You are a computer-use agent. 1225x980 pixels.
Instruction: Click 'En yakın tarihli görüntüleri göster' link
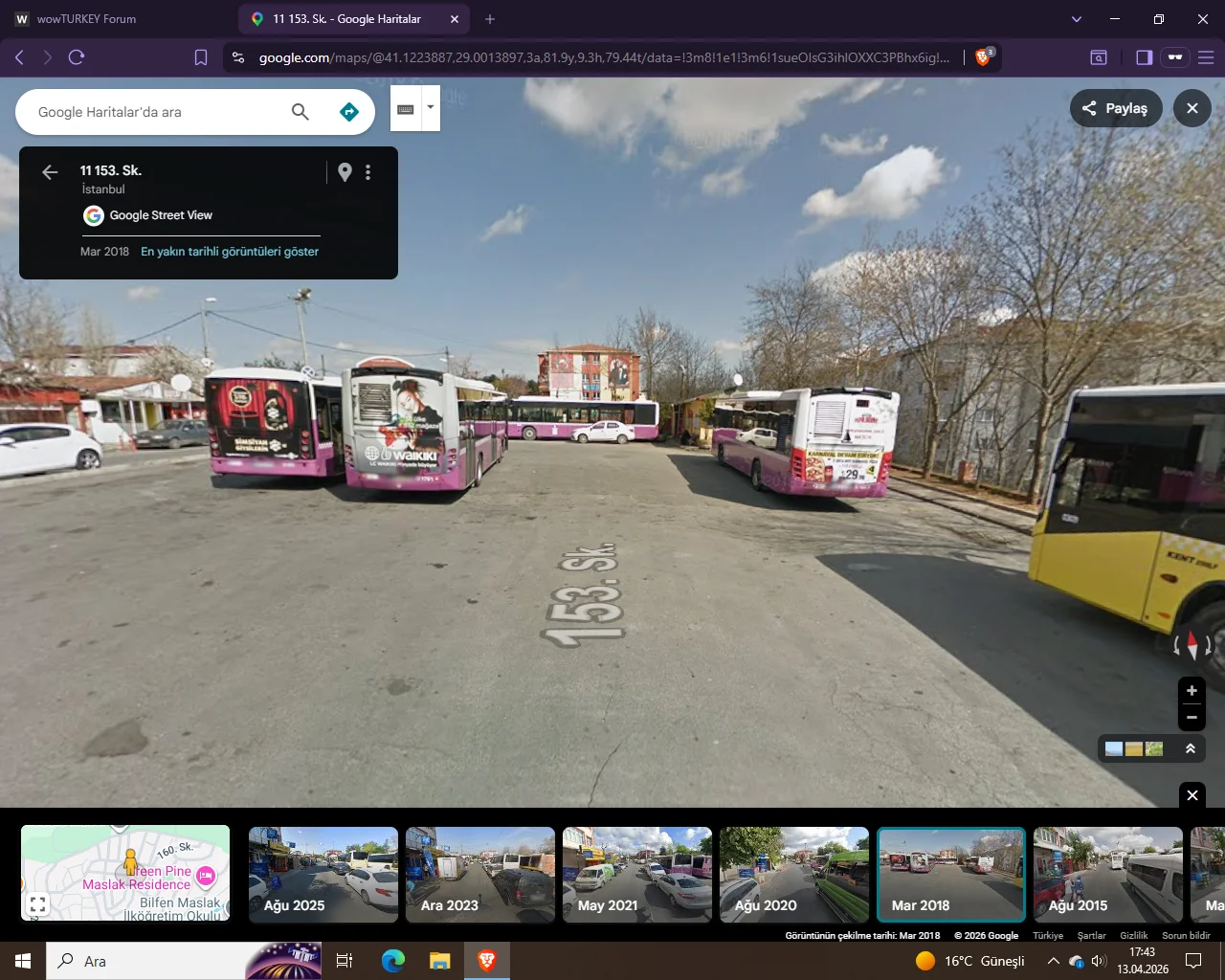(x=230, y=252)
